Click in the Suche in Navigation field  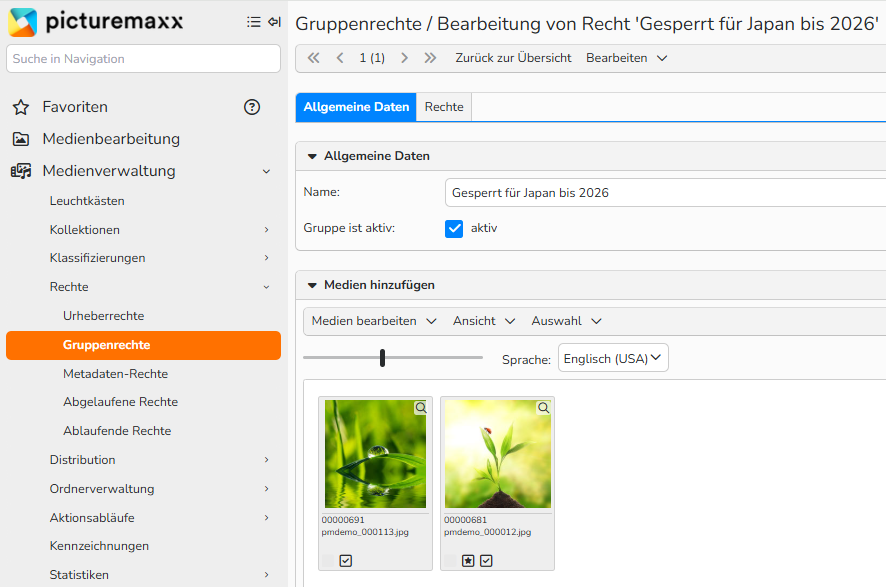(x=144, y=59)
